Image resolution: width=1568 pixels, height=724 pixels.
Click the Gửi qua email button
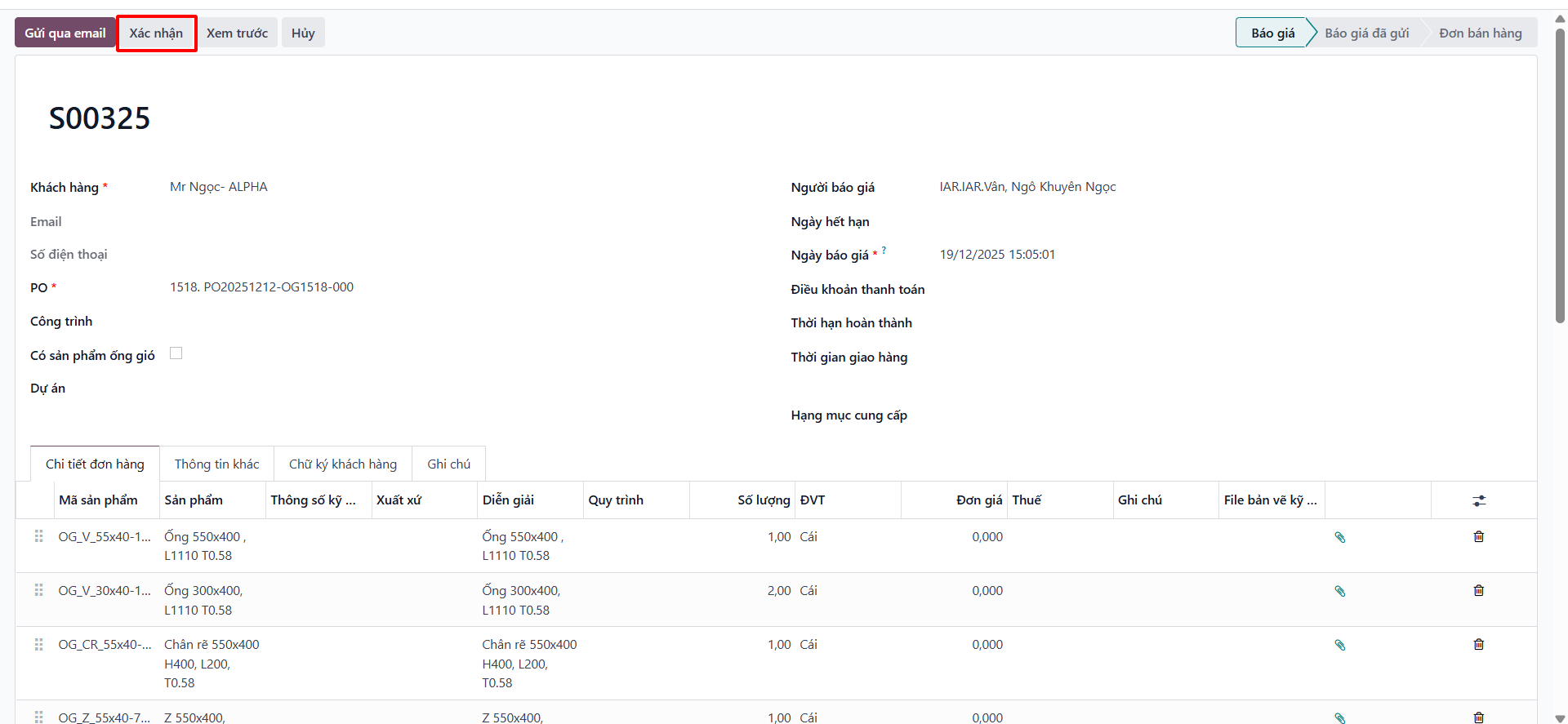coord(65,33)
